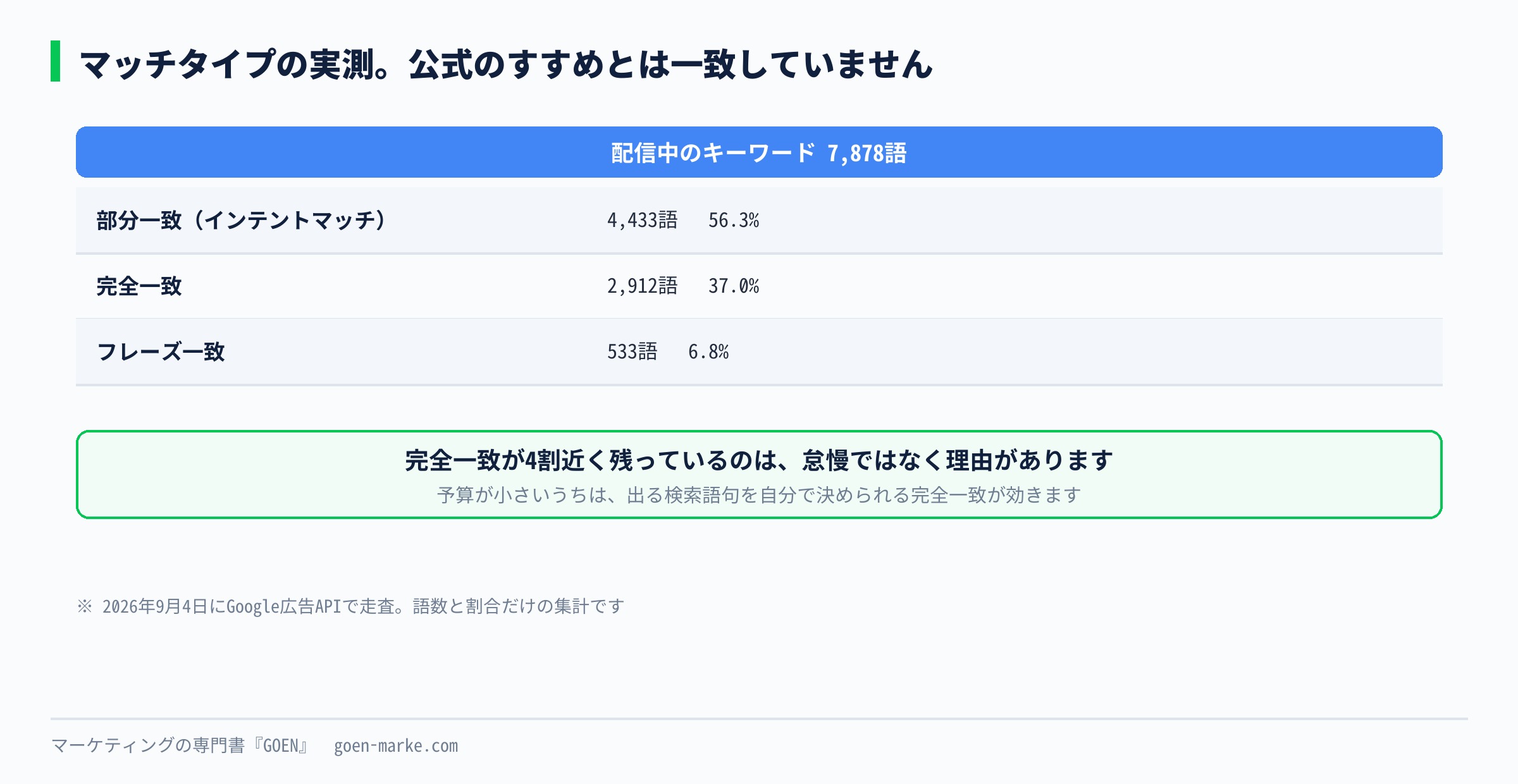The height and width of the screenshot is (784, 1518).
Task: Click the percentage 56.3%
Action: pyautogui.click(x=734, y=221)
